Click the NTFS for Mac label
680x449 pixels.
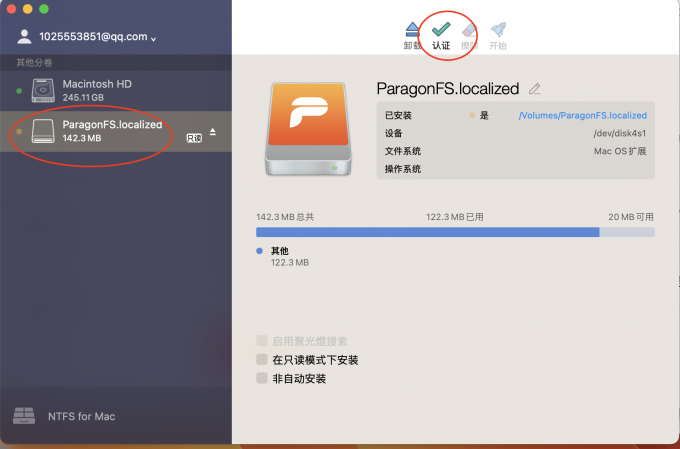point(82,416)
